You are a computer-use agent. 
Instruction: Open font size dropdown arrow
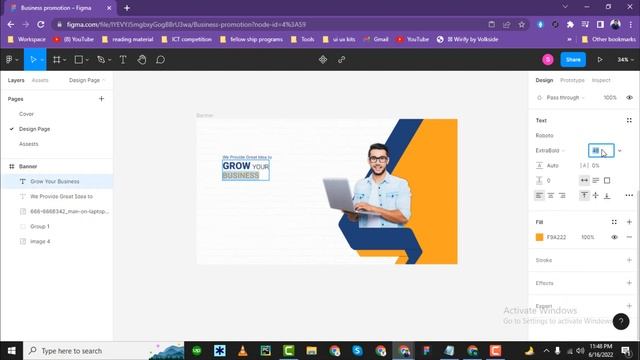[x=620, y=151]
